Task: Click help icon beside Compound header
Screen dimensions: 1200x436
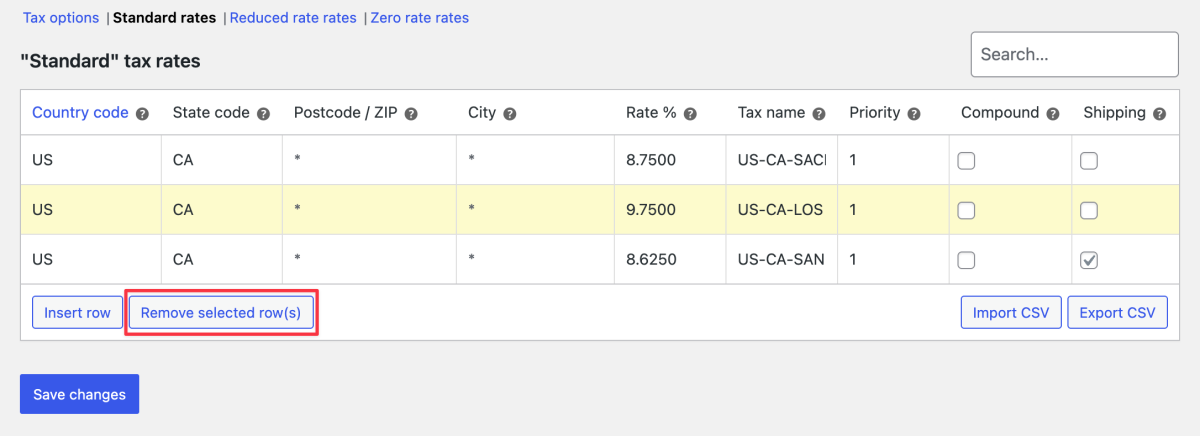Action: tap(1053, 114)
